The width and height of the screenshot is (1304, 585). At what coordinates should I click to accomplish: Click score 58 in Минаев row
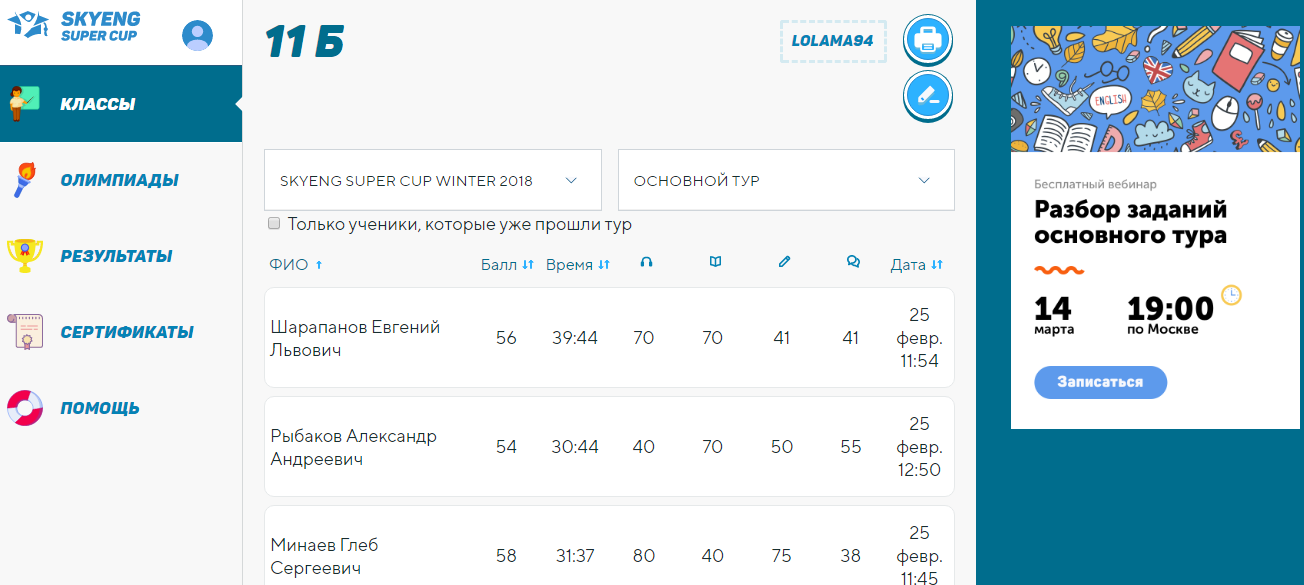[506, 556]
